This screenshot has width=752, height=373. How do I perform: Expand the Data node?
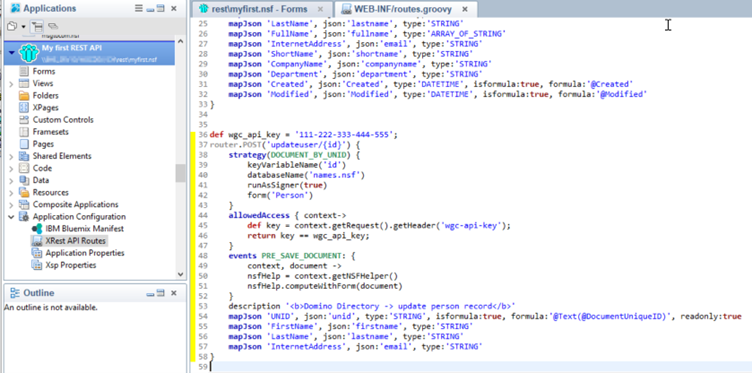click(x=11, y=180)
